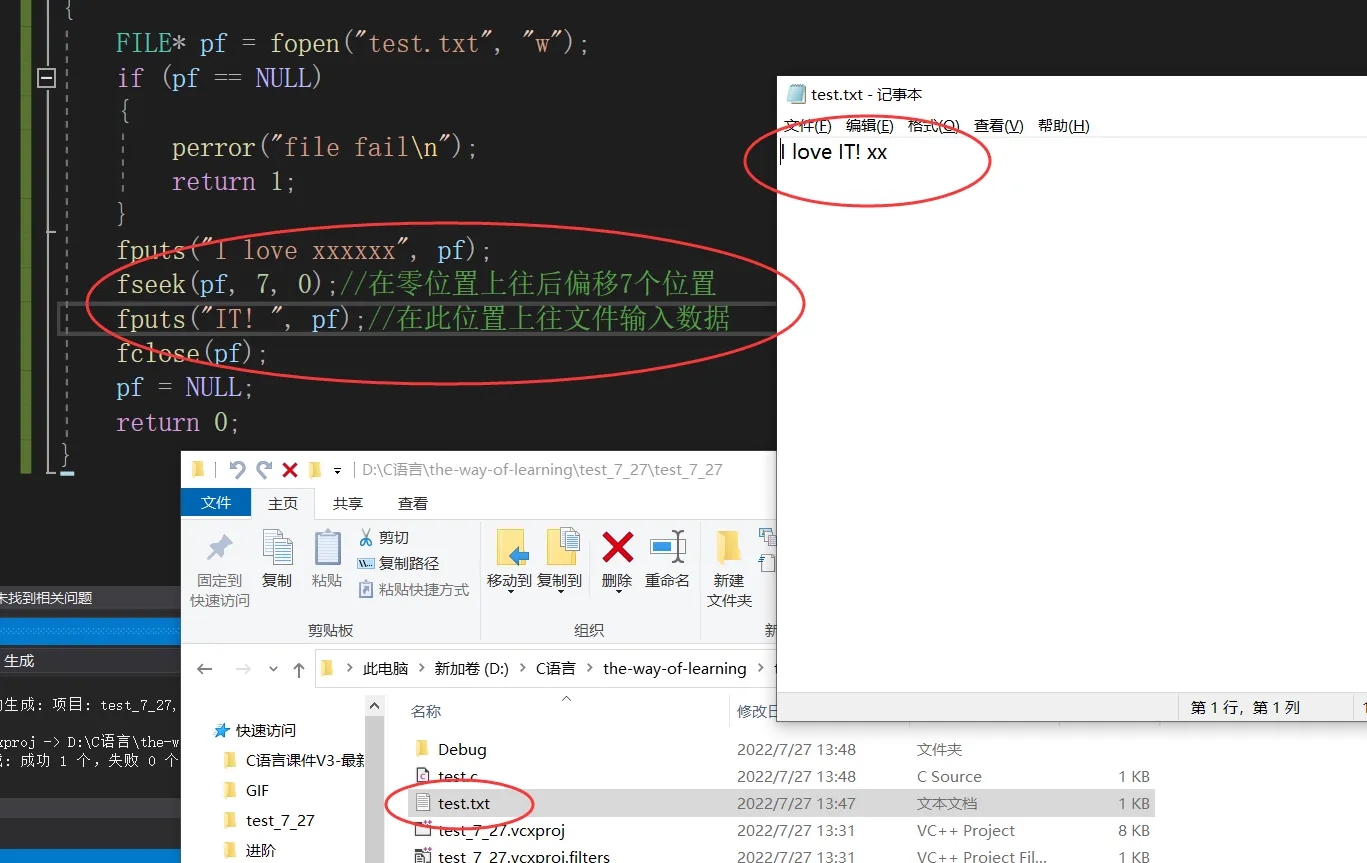Click the Explorer folder icon in title bar
The height and width of the screenshot is (863, 1367).
click(198, 470)
